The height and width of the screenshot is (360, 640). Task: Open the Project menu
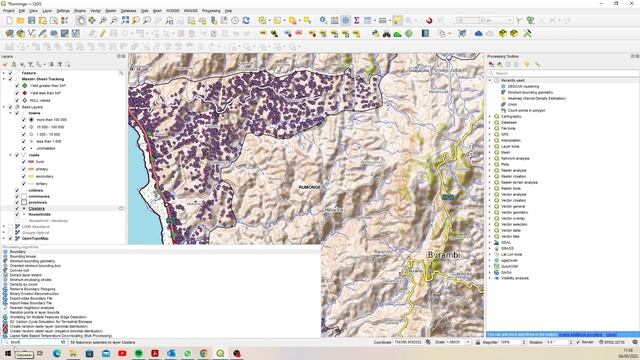pos(9,11)
